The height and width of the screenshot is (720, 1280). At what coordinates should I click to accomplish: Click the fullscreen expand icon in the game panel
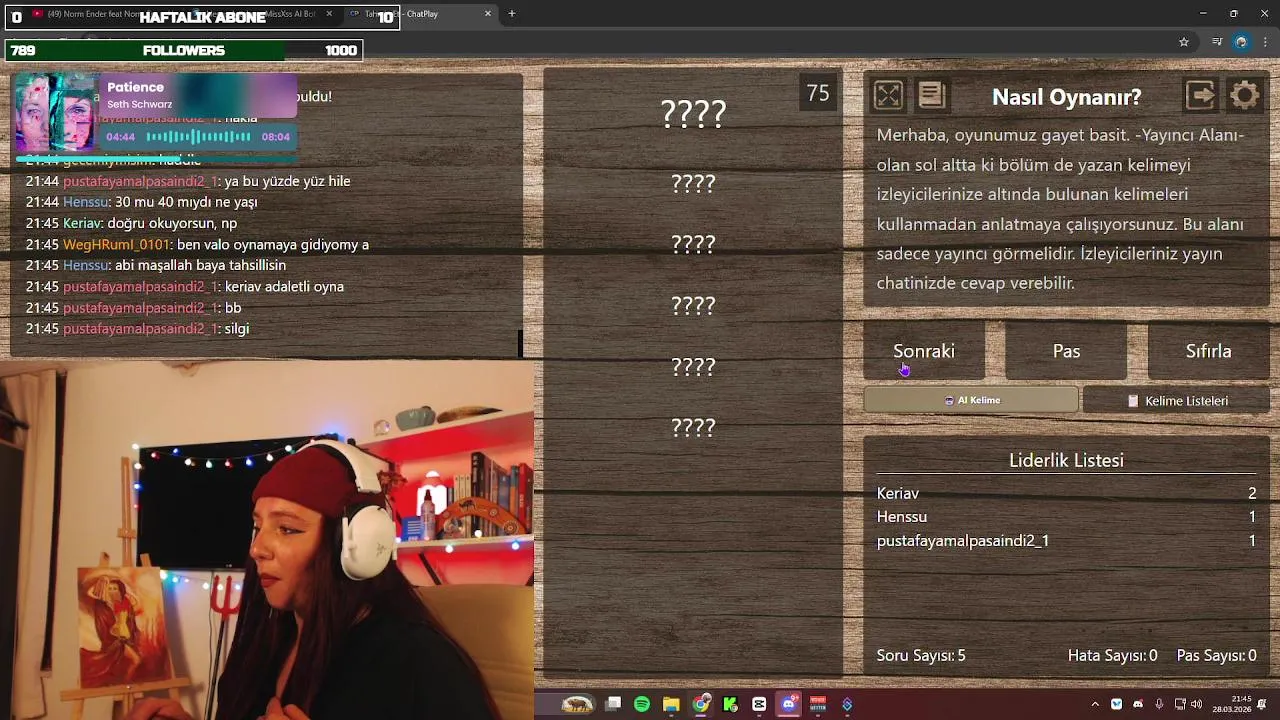click(888, 96)
